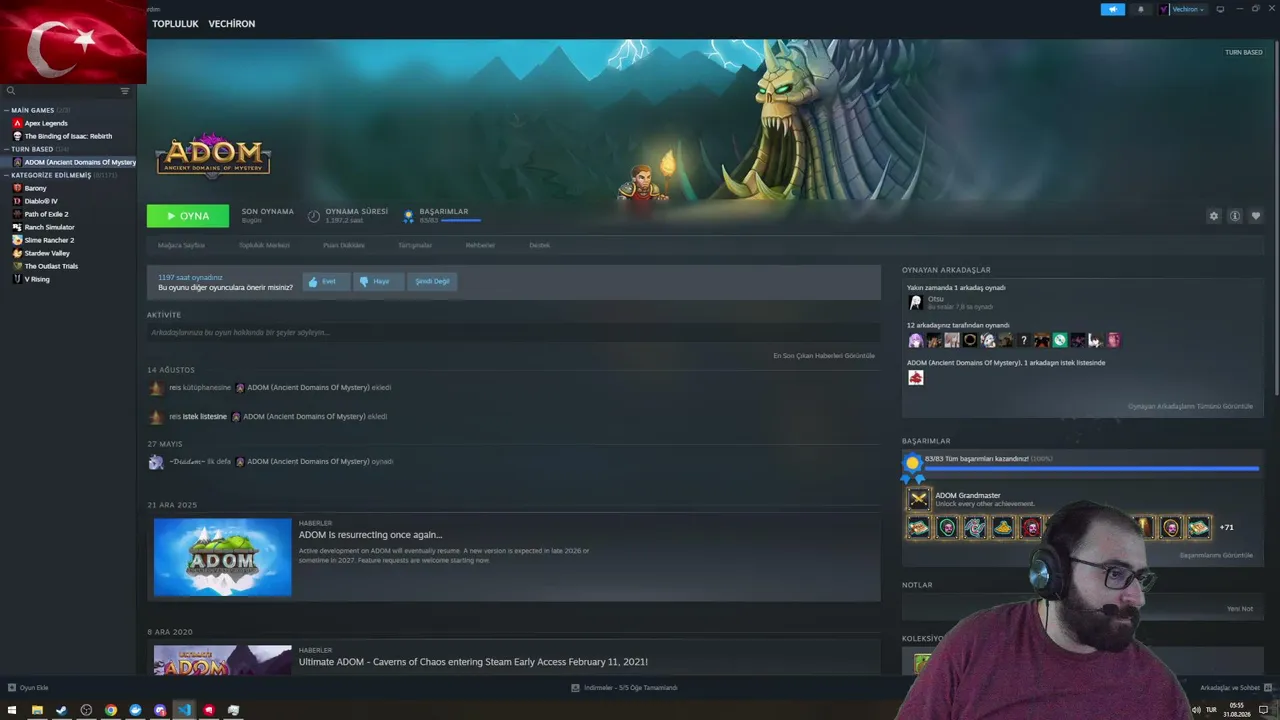Open the library filter options icon

click(125, 91)
